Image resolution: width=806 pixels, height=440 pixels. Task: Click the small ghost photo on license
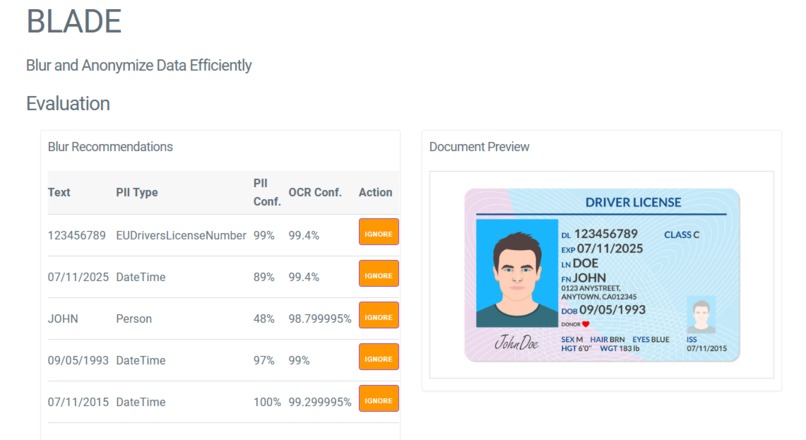(x=701, y=315)
